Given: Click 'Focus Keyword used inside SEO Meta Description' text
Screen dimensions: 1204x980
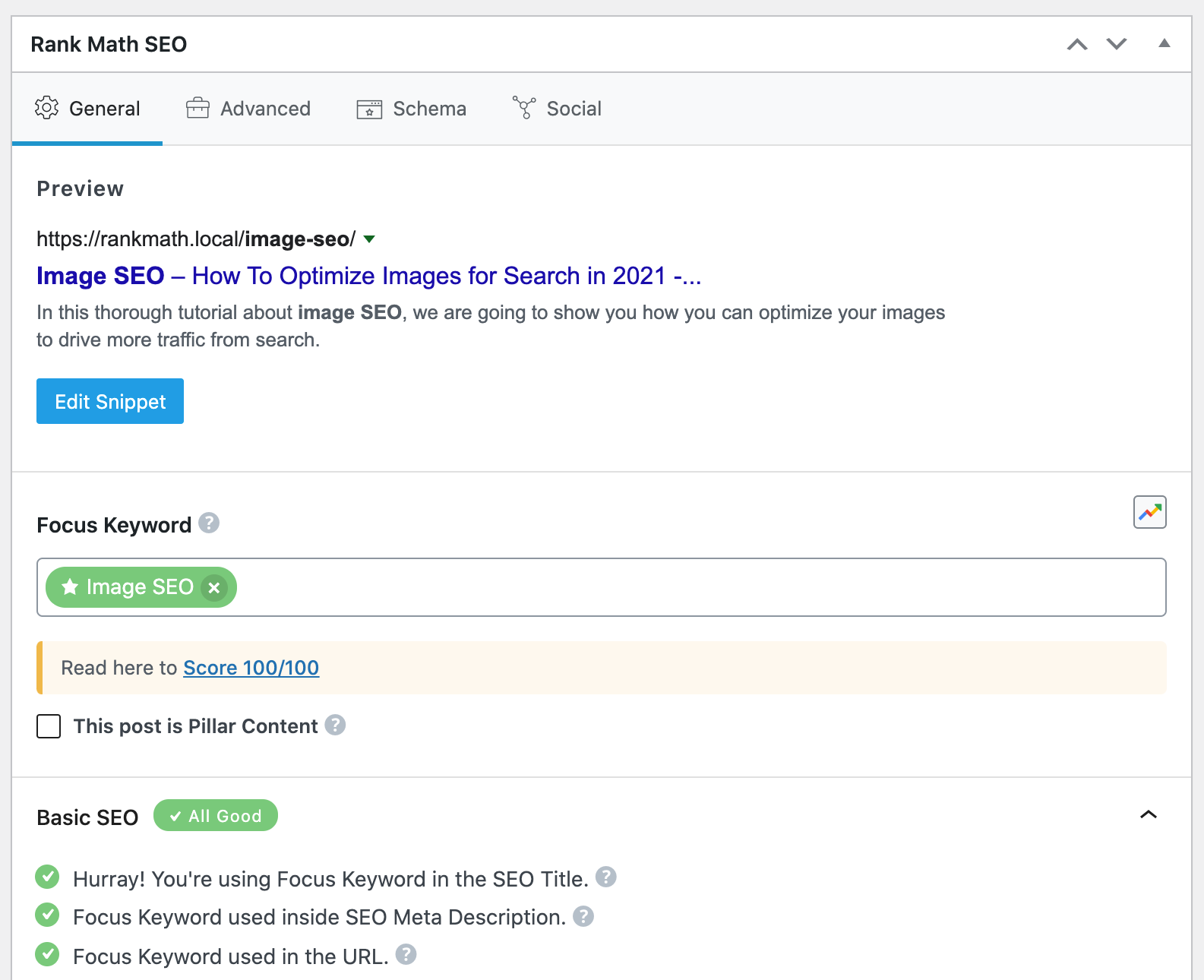Looking at the screenshot, I should [x=320, y=917].
